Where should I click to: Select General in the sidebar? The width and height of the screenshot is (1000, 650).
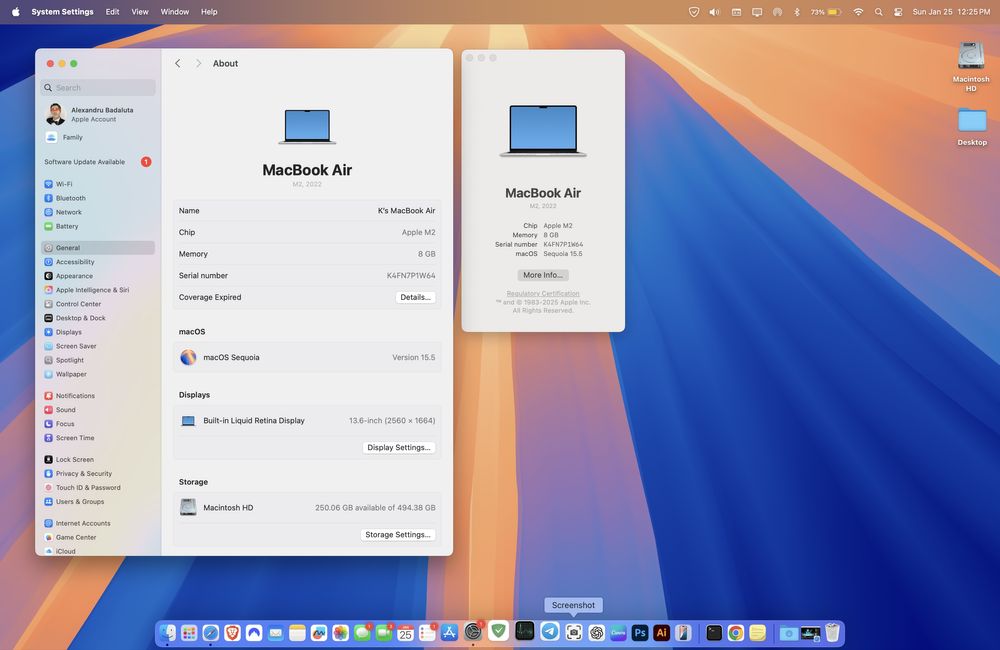pyautogui.click(x=98, y=247)
